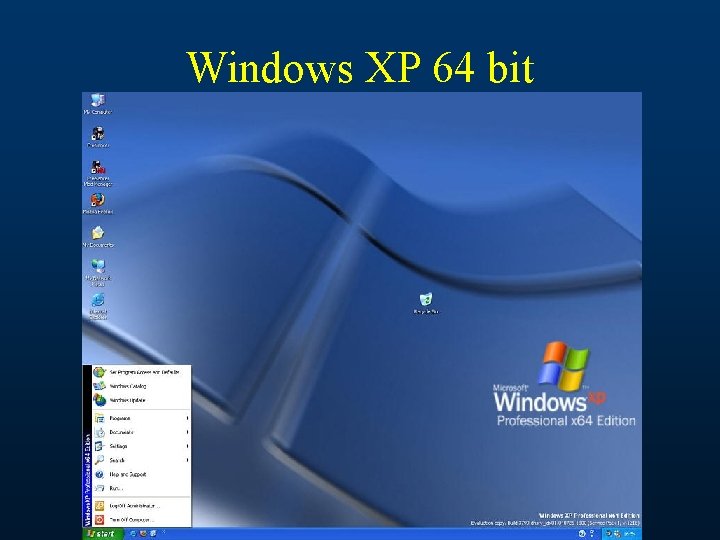Open language bar options beside the help icon
Viewport: 720px width, 540px height.
point(592,534)
